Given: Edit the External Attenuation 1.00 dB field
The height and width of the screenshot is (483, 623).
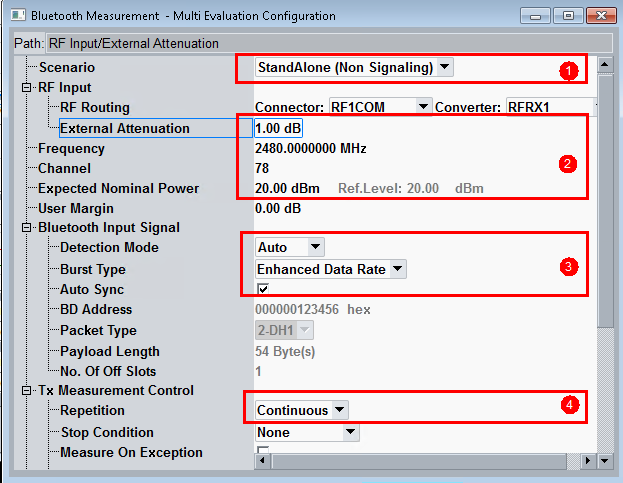Looking at the screenshot, I should [x=278, y=128].
